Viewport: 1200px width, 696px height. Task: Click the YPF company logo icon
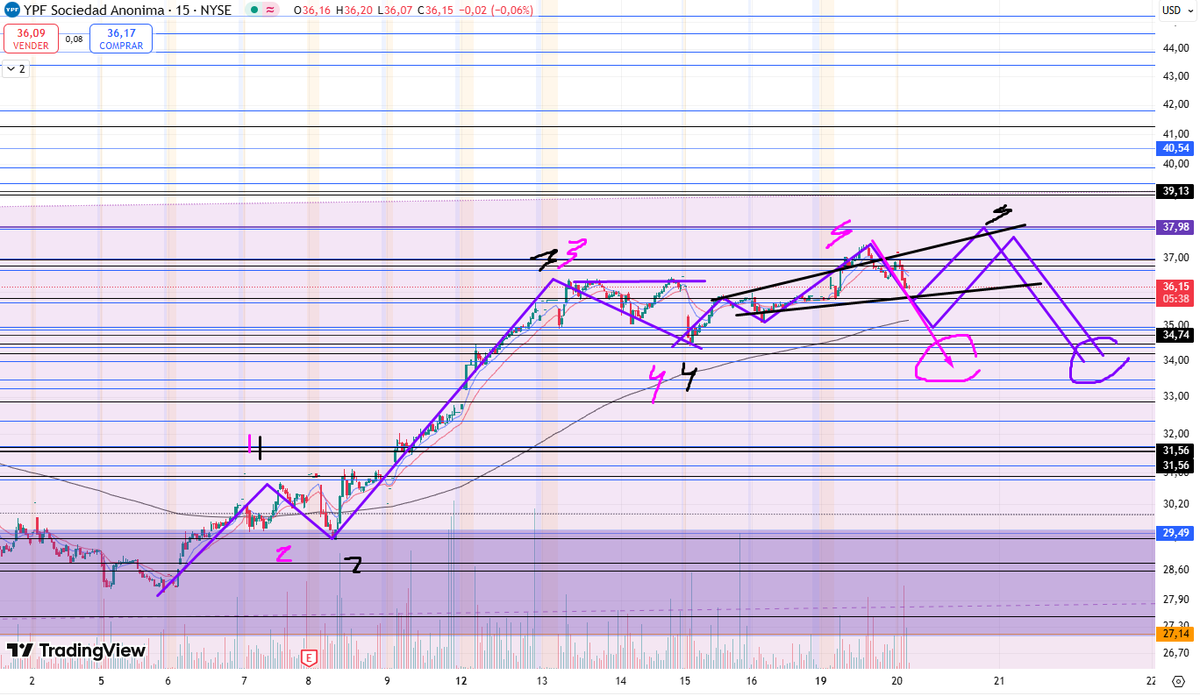click(x=13, y=10)
